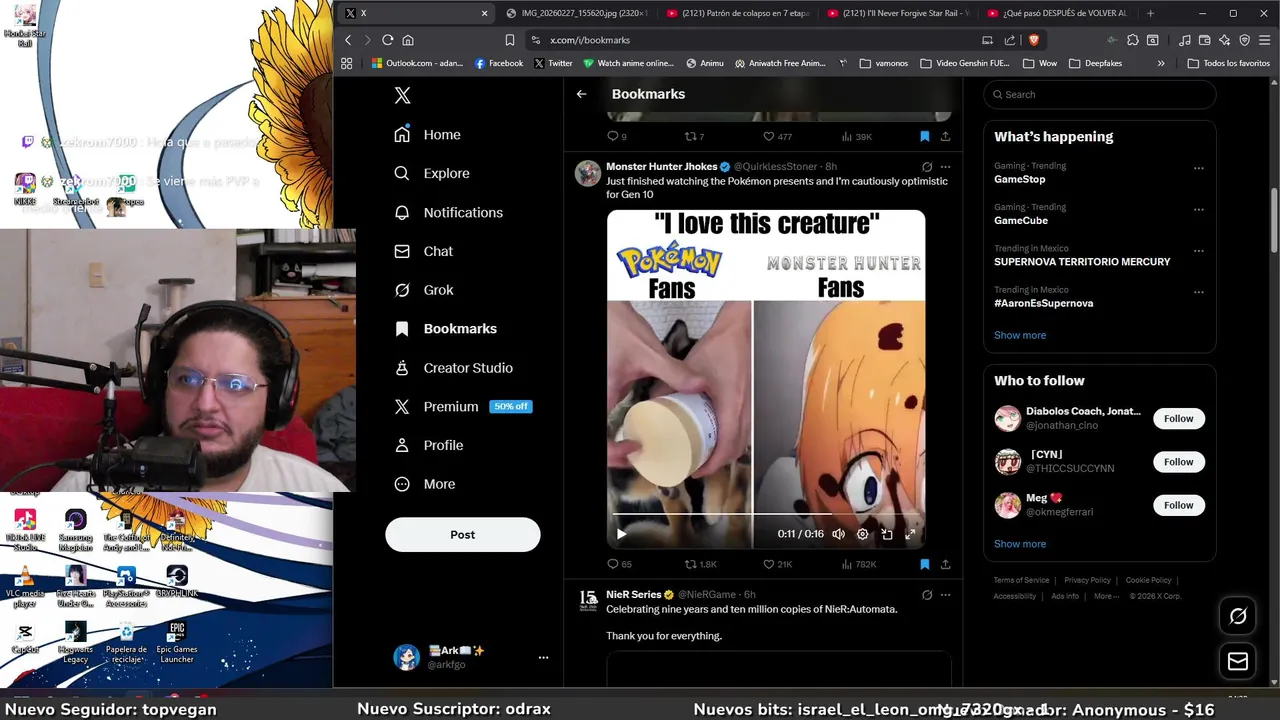
Task: Open Grok from the sidebar
Action: (x=424, y=290)
